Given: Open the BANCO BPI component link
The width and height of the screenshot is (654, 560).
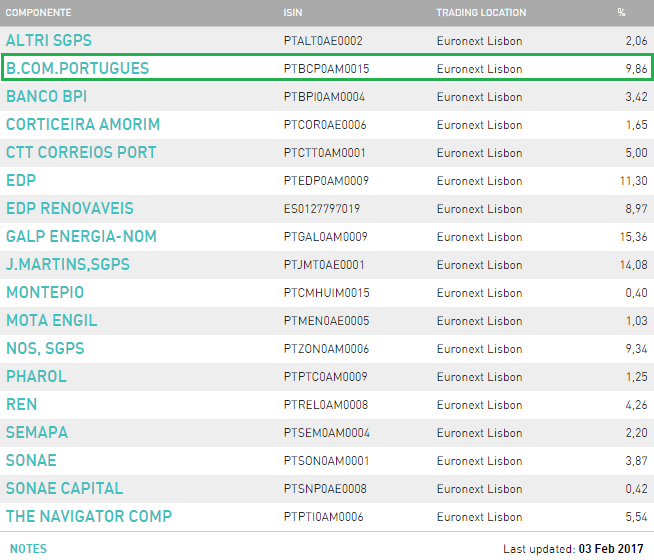Looking at the screenshot, I should pos(47,96).
